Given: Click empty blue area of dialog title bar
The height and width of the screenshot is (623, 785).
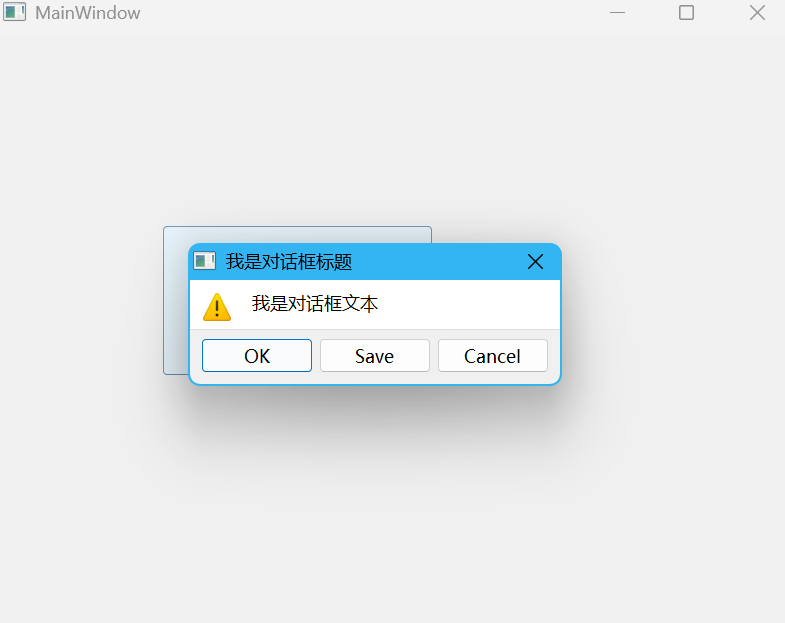Looking at the screenshot, I should tap(436, 261).
